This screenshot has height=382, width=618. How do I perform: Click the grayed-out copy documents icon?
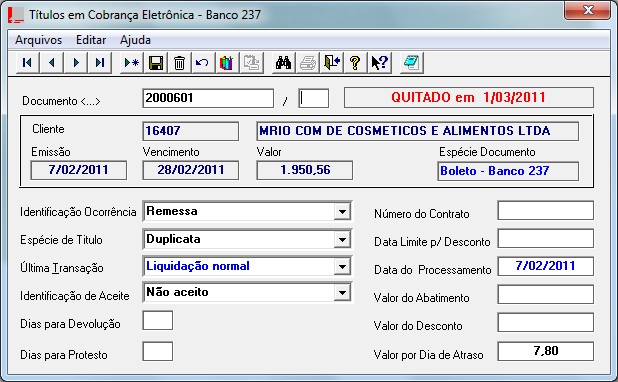[x=251, y=63]
